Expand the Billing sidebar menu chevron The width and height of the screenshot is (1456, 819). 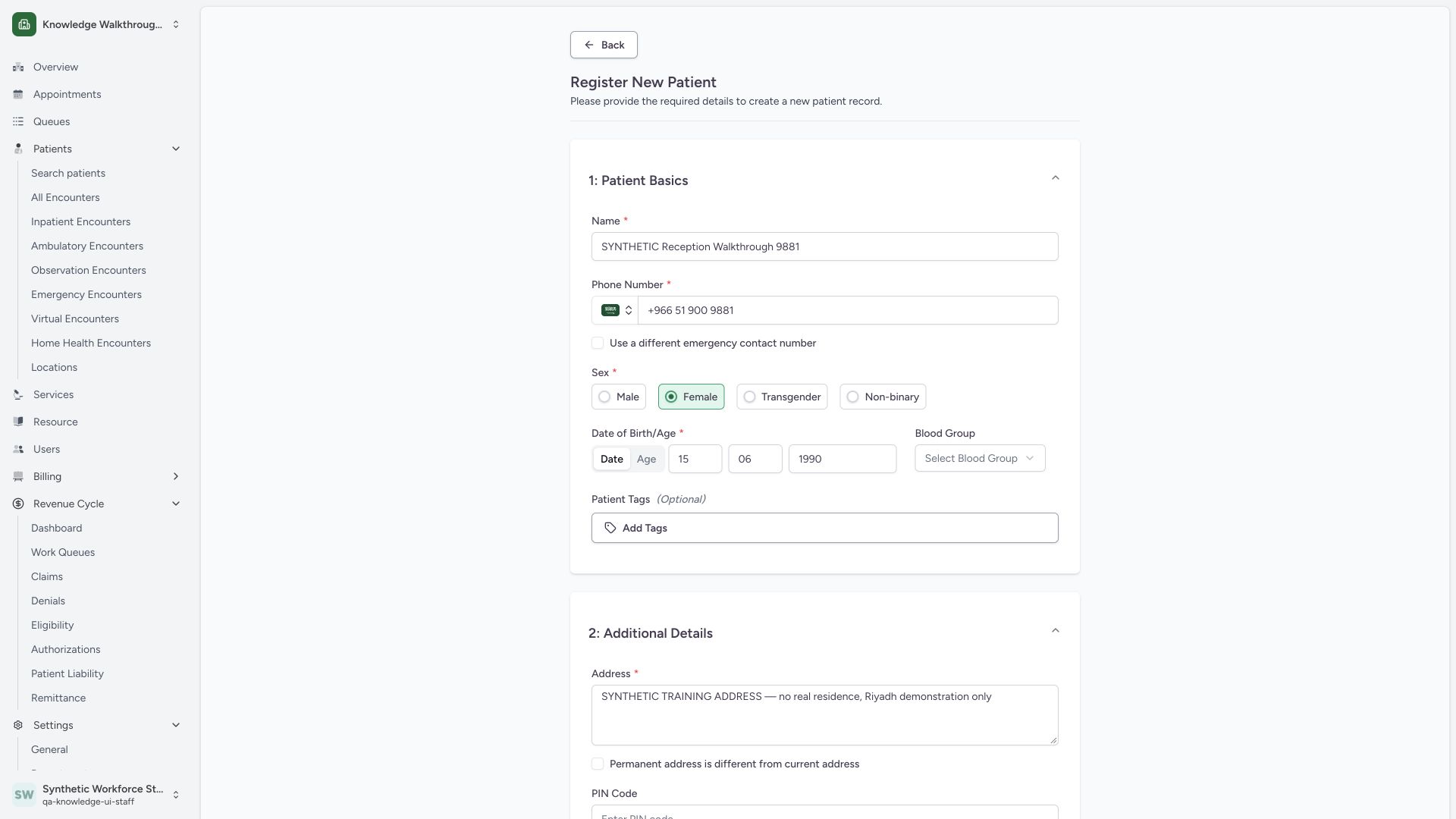(176, 476)
